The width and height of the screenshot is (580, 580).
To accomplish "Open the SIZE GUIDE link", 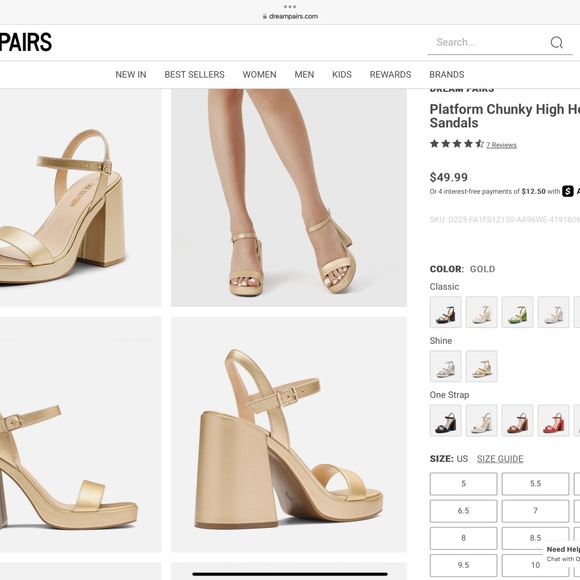I will (x=500, y=459).
